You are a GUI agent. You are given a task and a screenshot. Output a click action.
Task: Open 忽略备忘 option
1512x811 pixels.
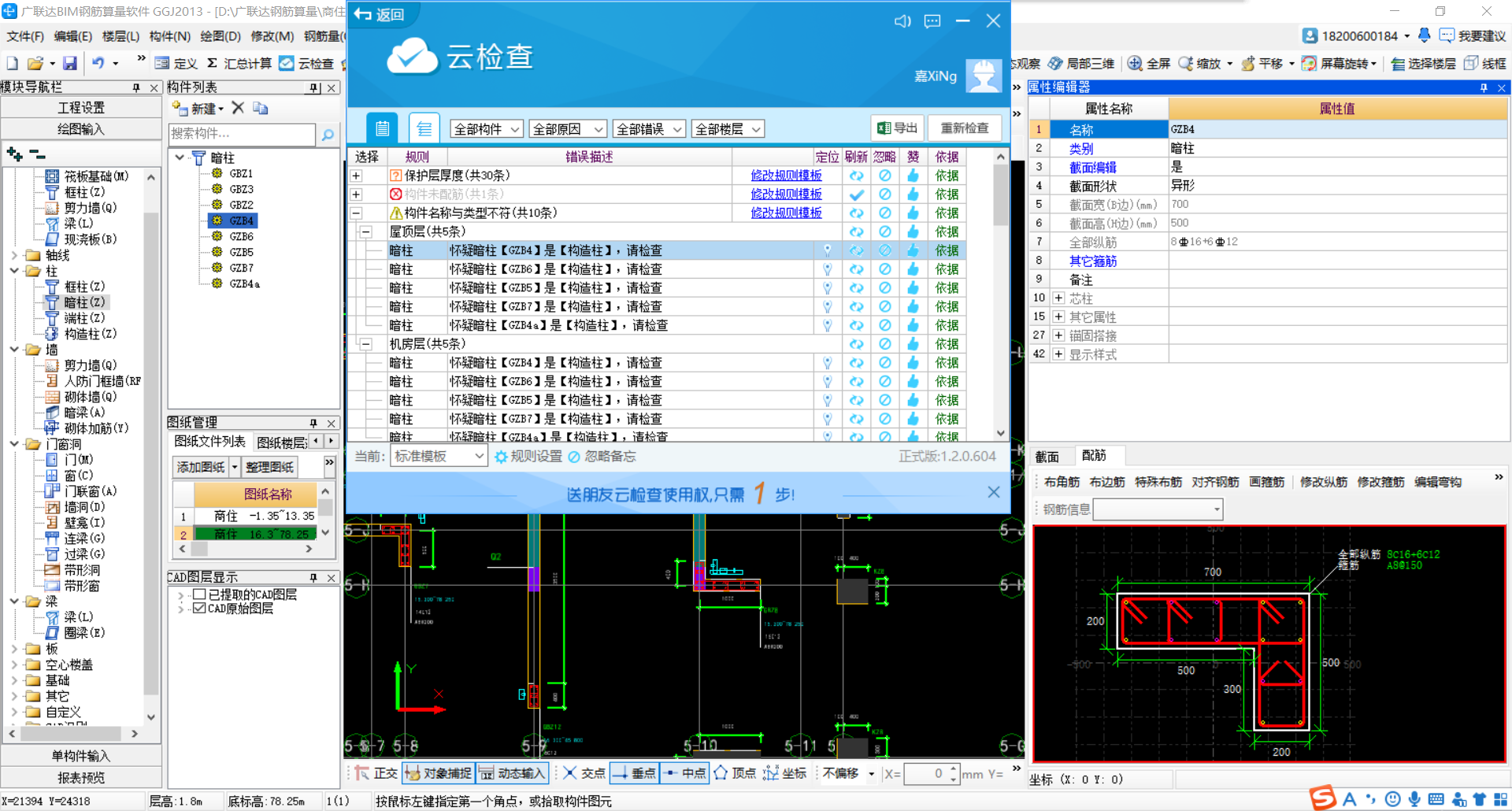pyautogui.click(x=602, y=457)
